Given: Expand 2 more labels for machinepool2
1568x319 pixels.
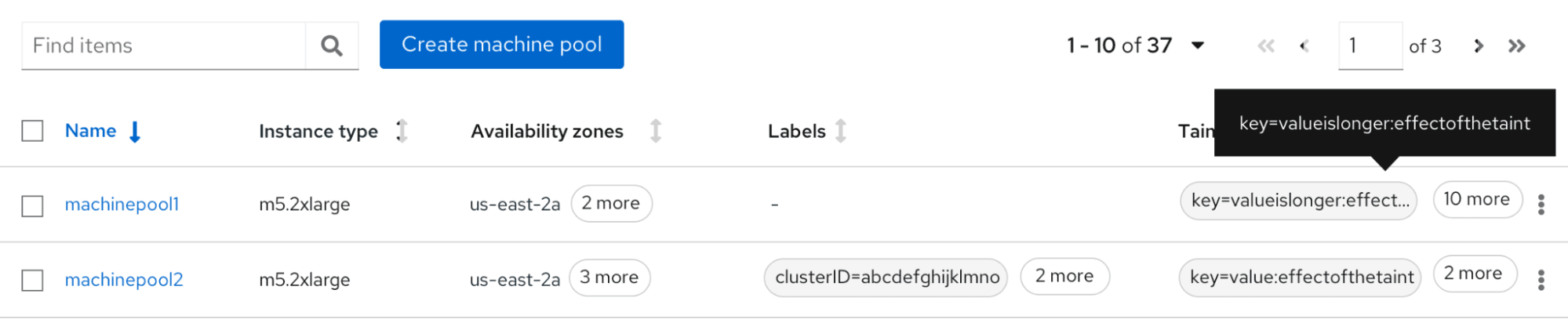Looking at the screenshot, I should pyautogui.click(x=1064, y=276).
